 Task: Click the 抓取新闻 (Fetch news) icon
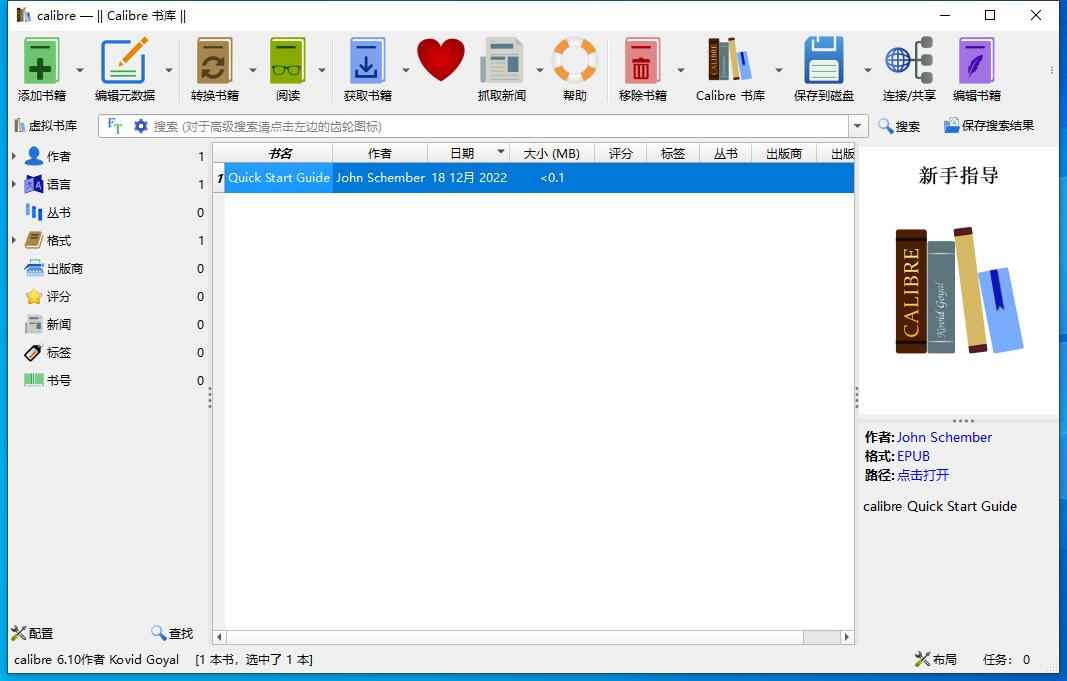coord(501,60)
